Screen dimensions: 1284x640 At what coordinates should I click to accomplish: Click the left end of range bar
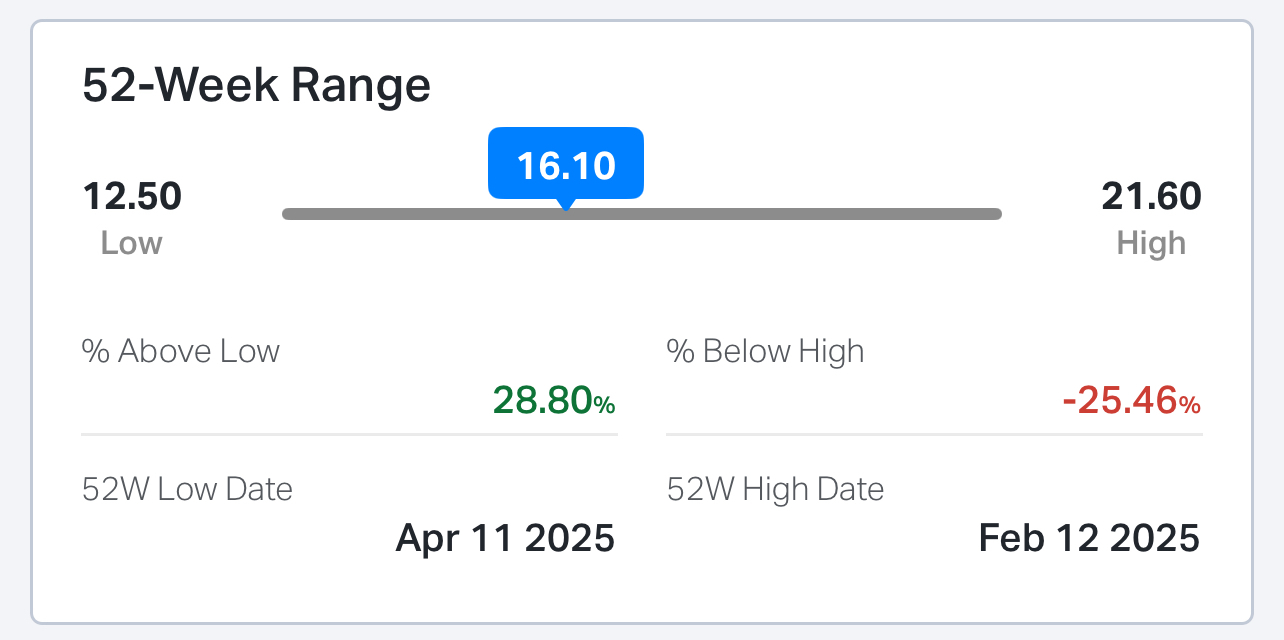coord(288,214)
